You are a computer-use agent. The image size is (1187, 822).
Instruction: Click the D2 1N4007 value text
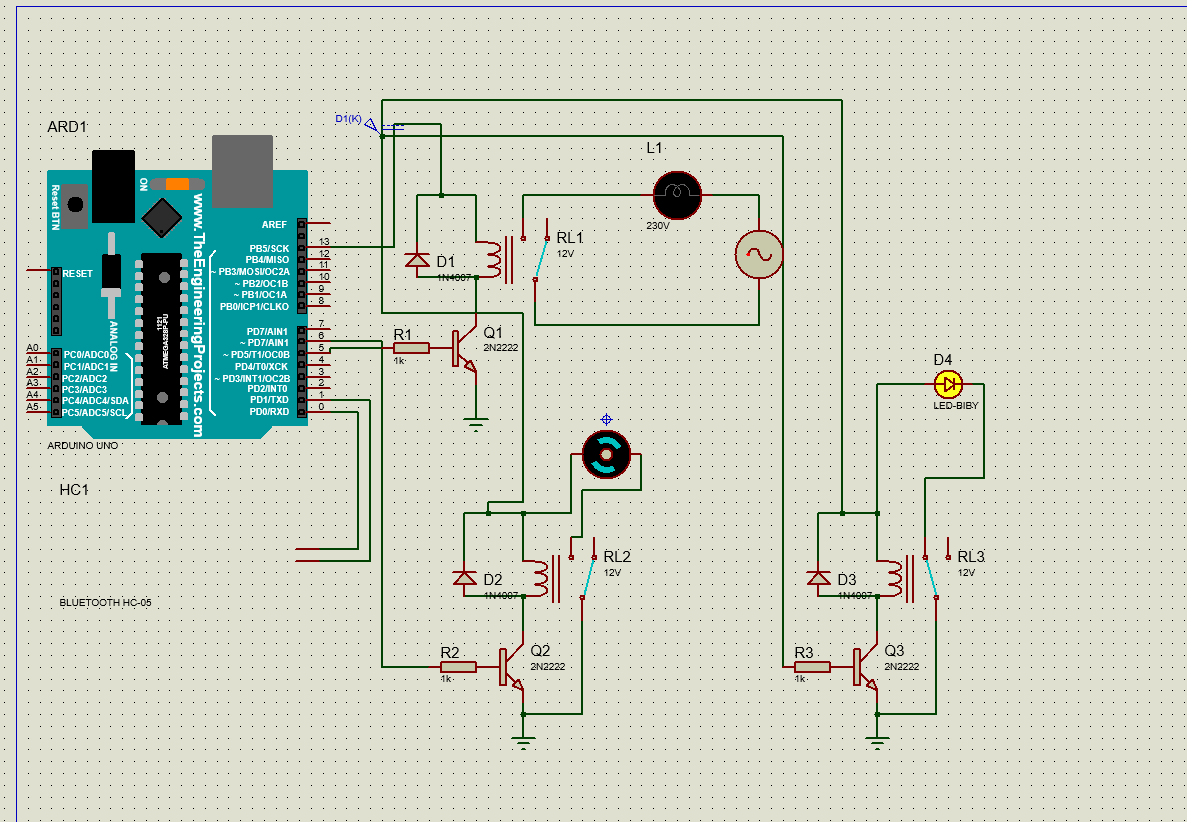(x=501, y=596)
